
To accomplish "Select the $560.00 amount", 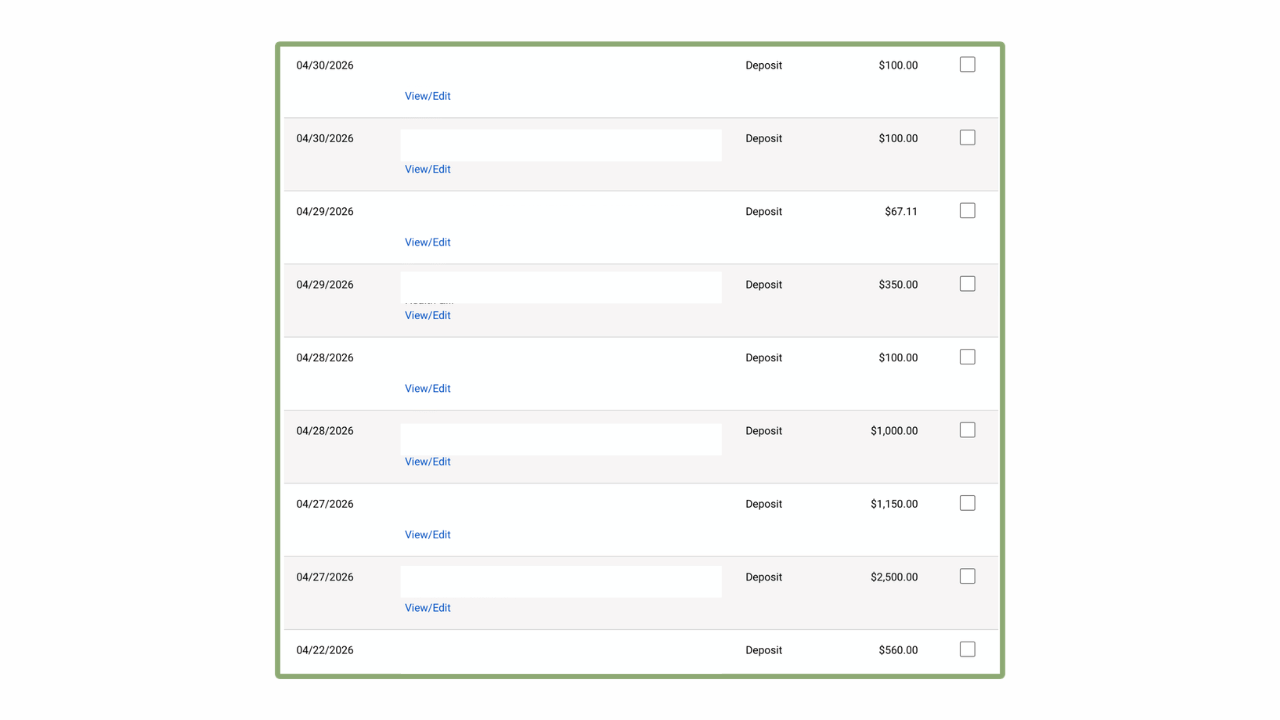I will pyautogui.click(x=898, y=649).
